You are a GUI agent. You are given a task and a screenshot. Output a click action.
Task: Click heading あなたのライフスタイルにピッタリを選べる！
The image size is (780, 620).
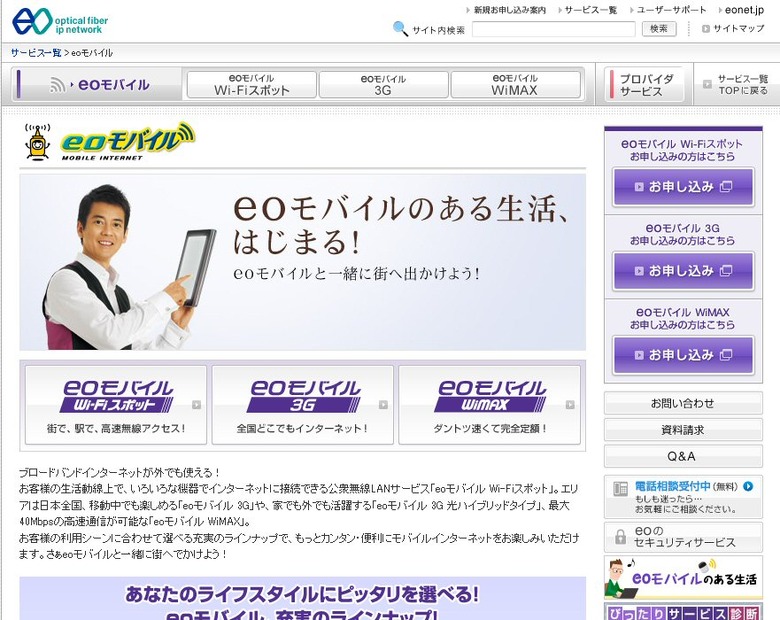click(x=302, y=594)
